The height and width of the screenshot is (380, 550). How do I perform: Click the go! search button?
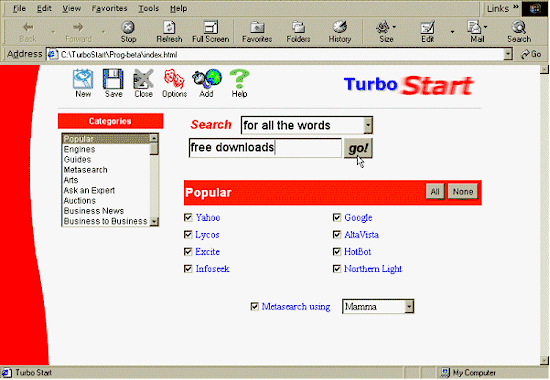(358, 148)
